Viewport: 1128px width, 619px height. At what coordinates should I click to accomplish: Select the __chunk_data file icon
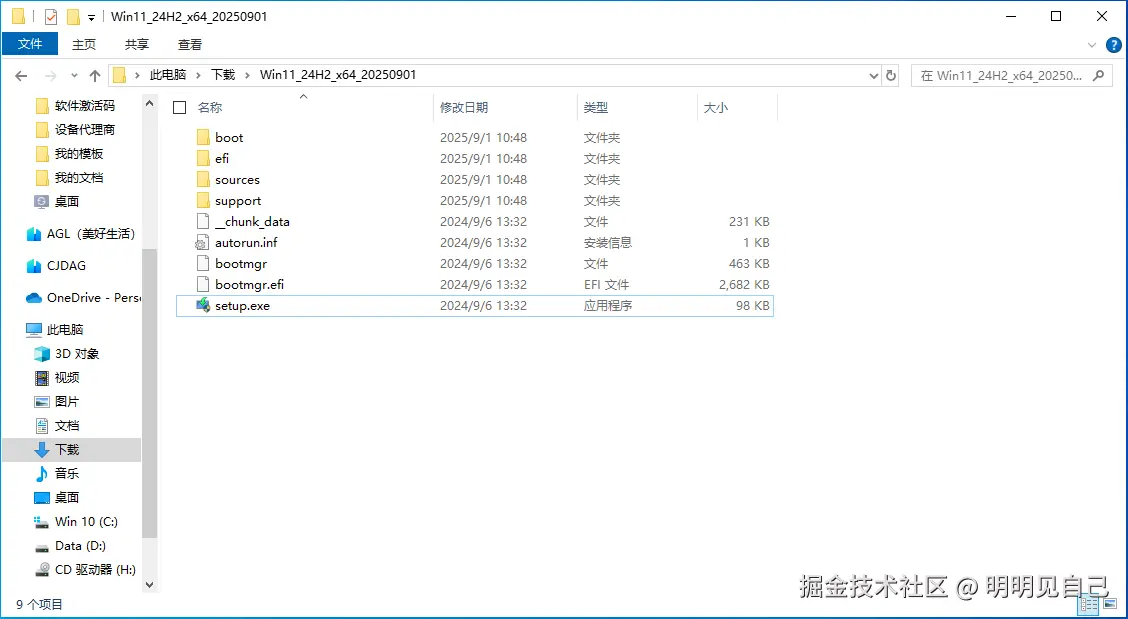203,222
